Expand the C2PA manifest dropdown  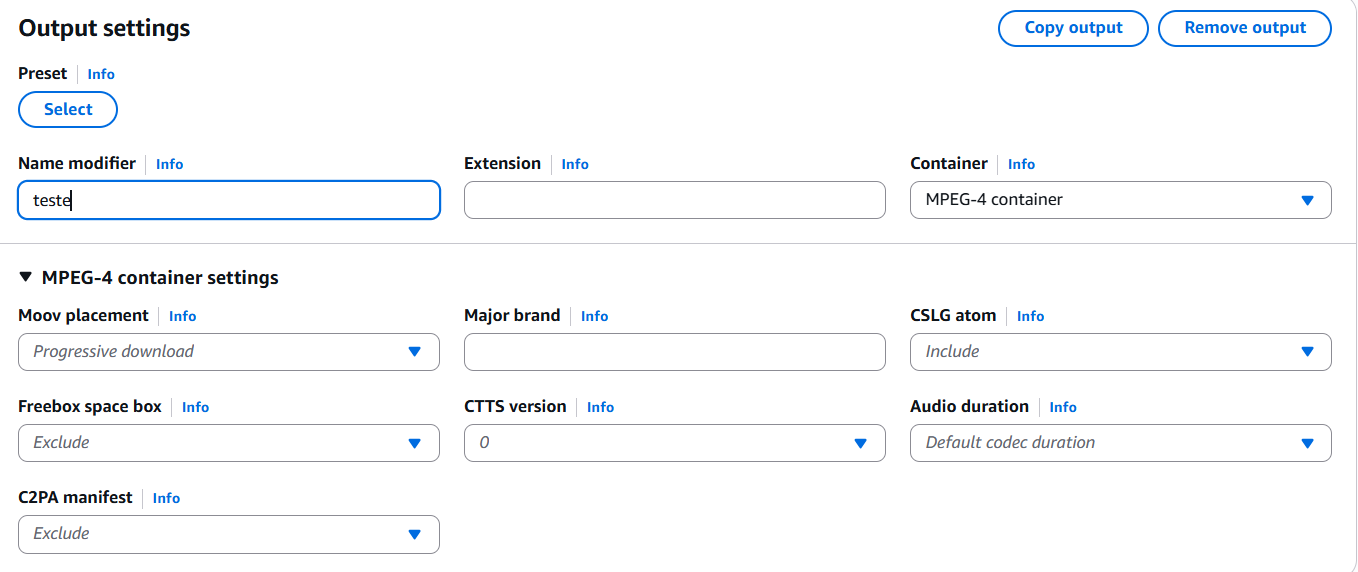point(229,534)
